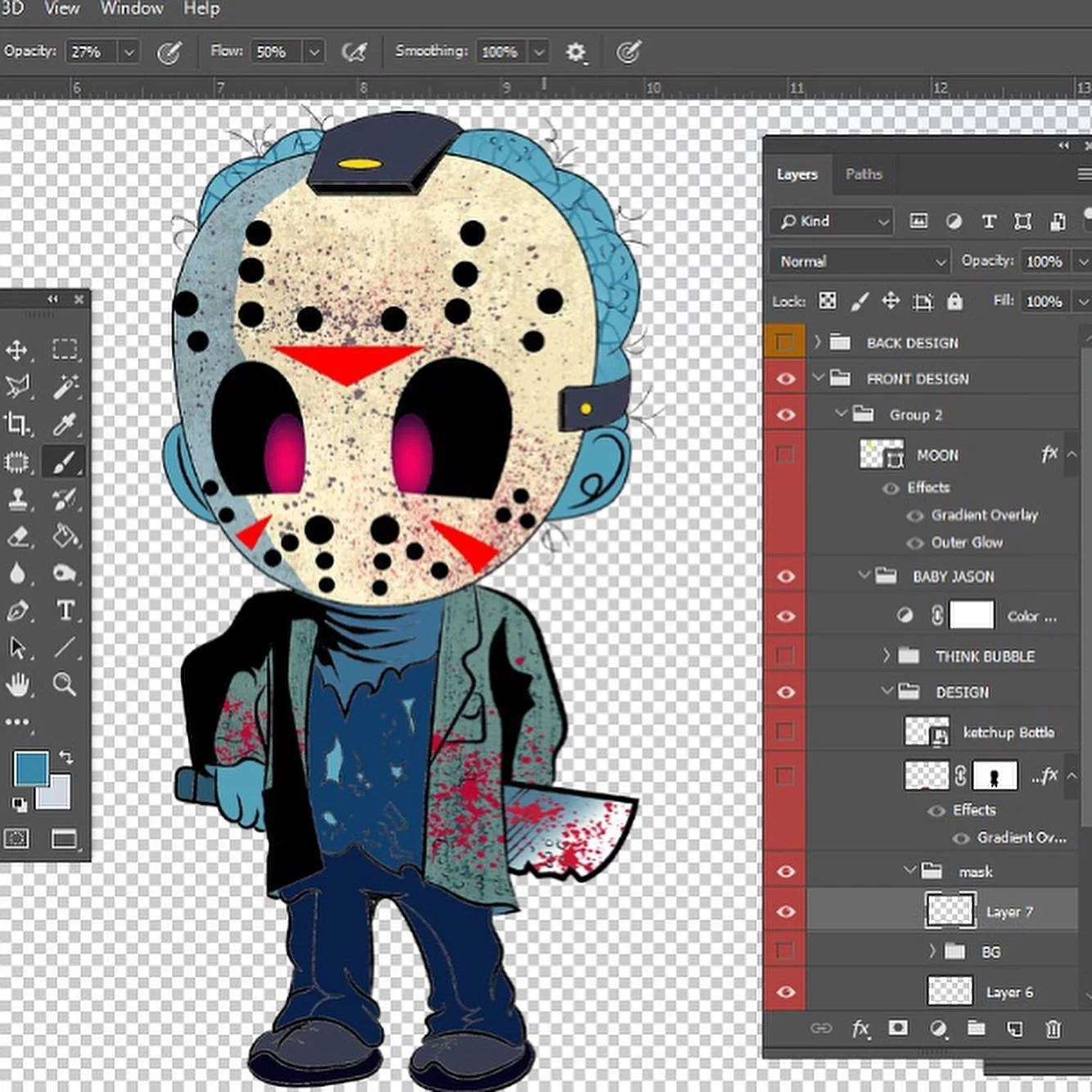Select the Rectangular Marquee tool
The width and height of the screenshot is (1092, 1092).
pos(65,350)
